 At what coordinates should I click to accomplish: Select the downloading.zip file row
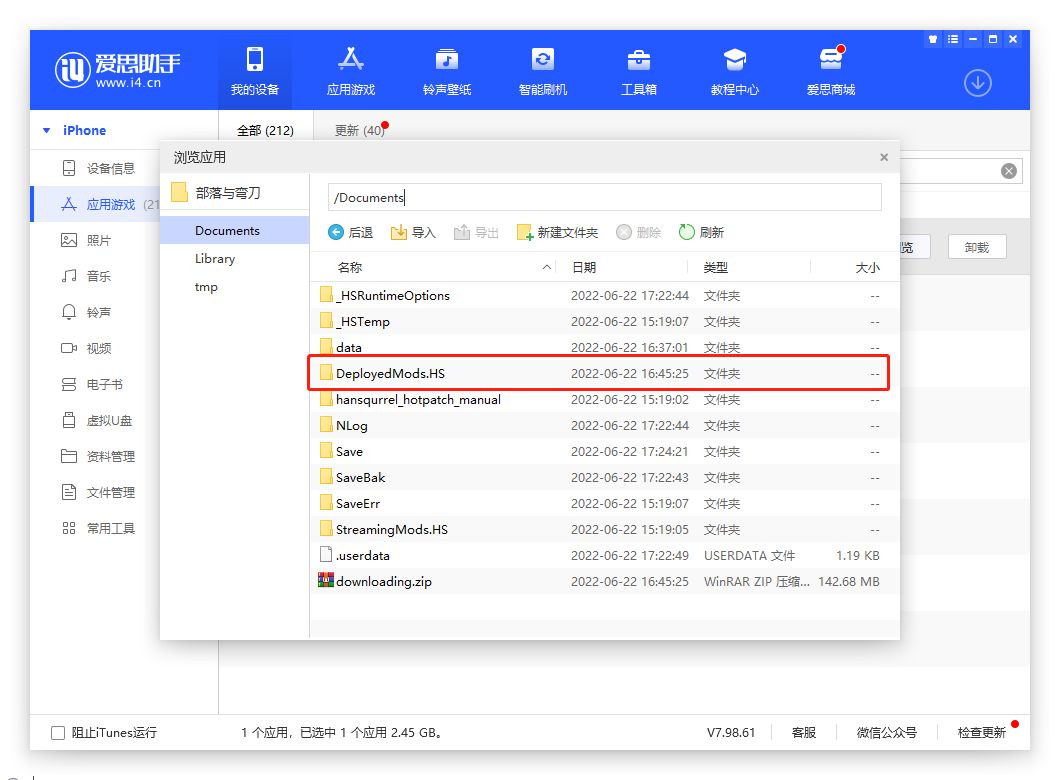click(604, 582)
